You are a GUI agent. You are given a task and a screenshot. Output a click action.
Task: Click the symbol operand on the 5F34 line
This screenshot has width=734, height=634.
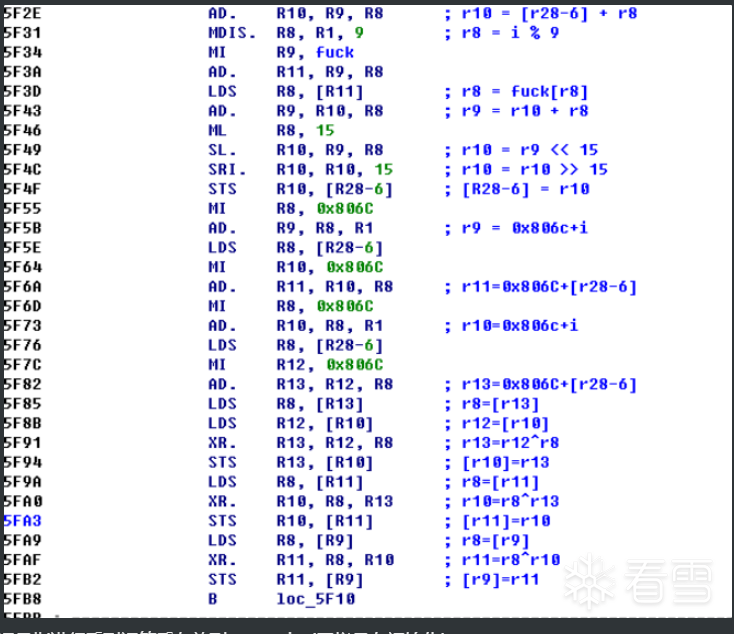(335, 52)
